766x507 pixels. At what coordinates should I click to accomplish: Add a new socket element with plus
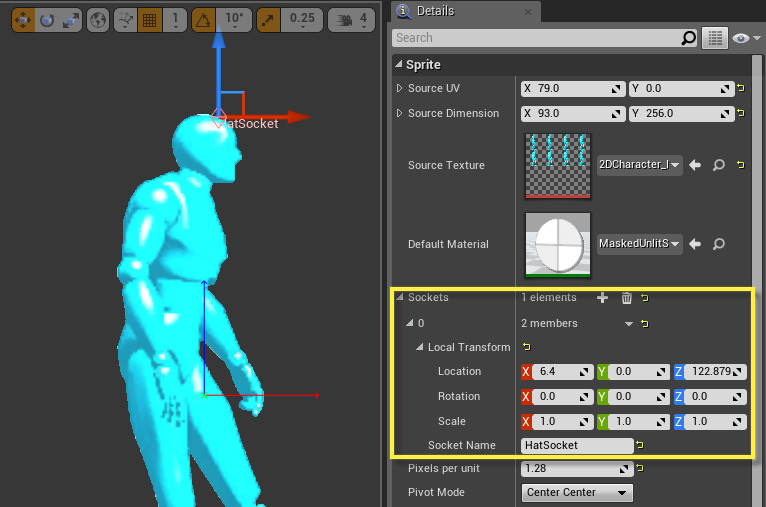coord(602,298)
